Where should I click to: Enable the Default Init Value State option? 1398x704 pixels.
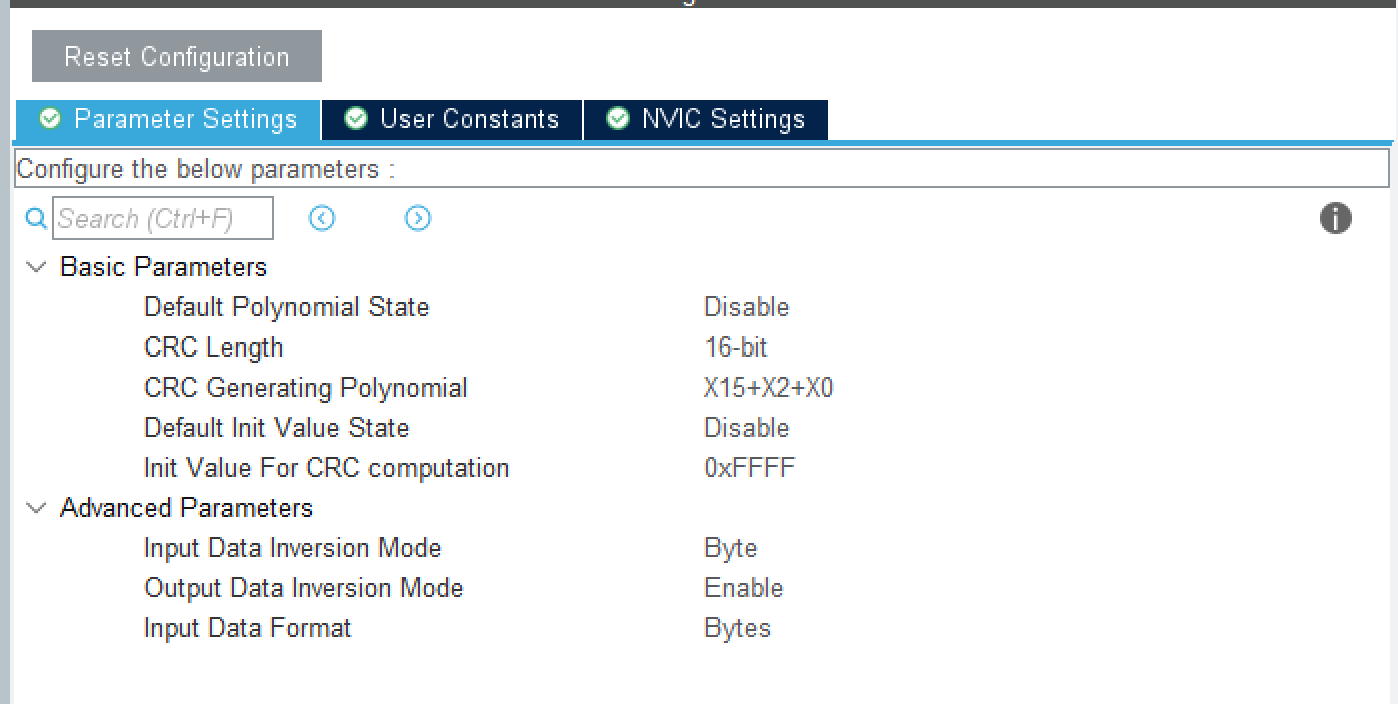click(747, 427)
